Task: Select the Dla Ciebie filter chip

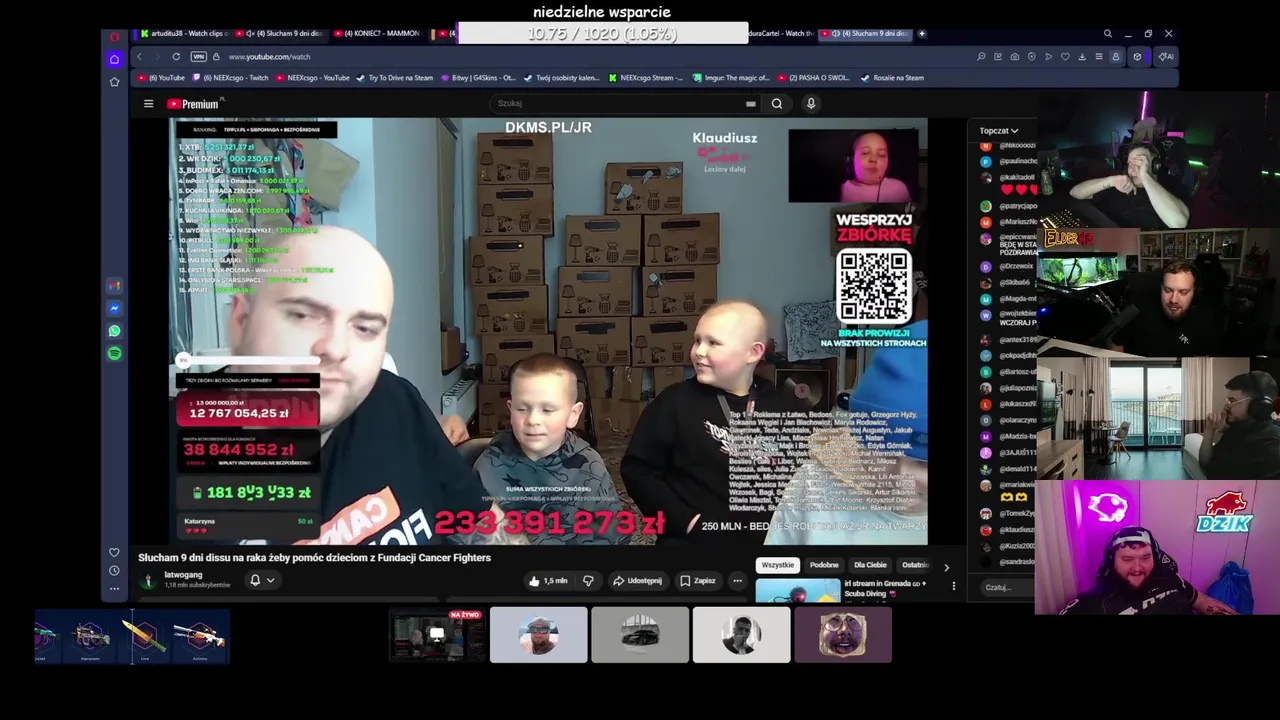Action: pos(870,565)
